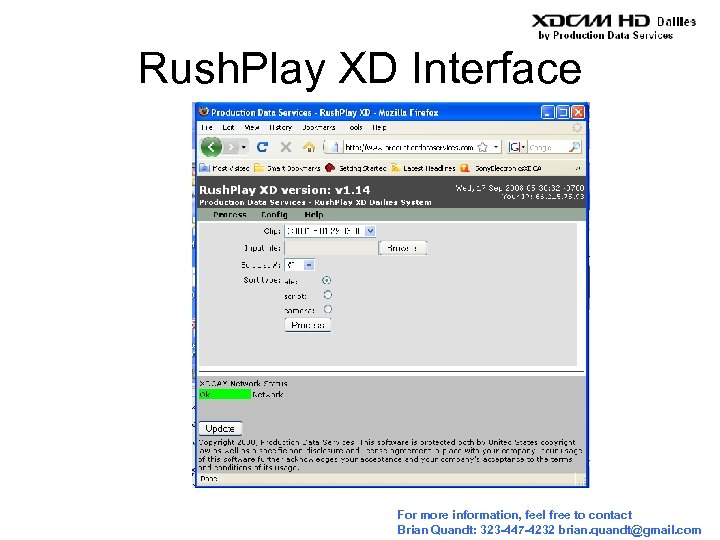The width and height of the screenshot is (720, 540).
Task: Open the SonyElectronics bookmark
Action: (x=501, y=168)
